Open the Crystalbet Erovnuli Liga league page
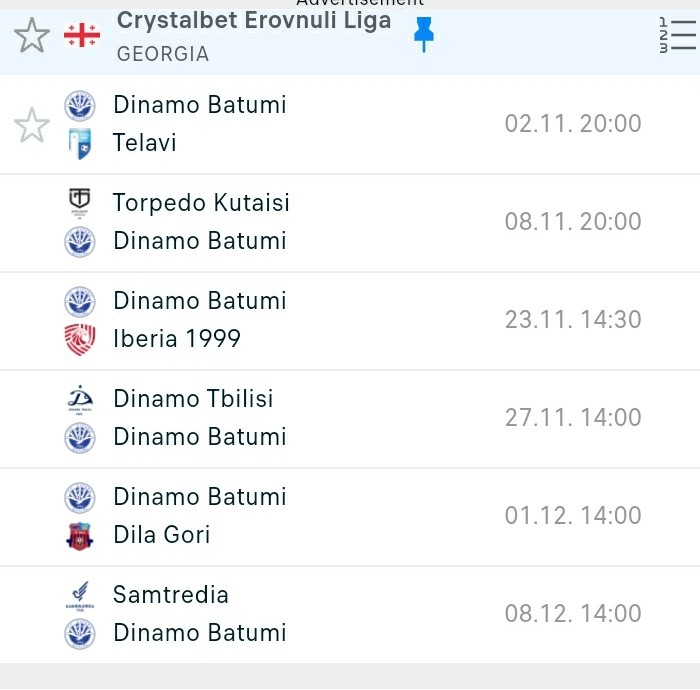The width and height of the screenshot is (700, 690). point(254,21)
